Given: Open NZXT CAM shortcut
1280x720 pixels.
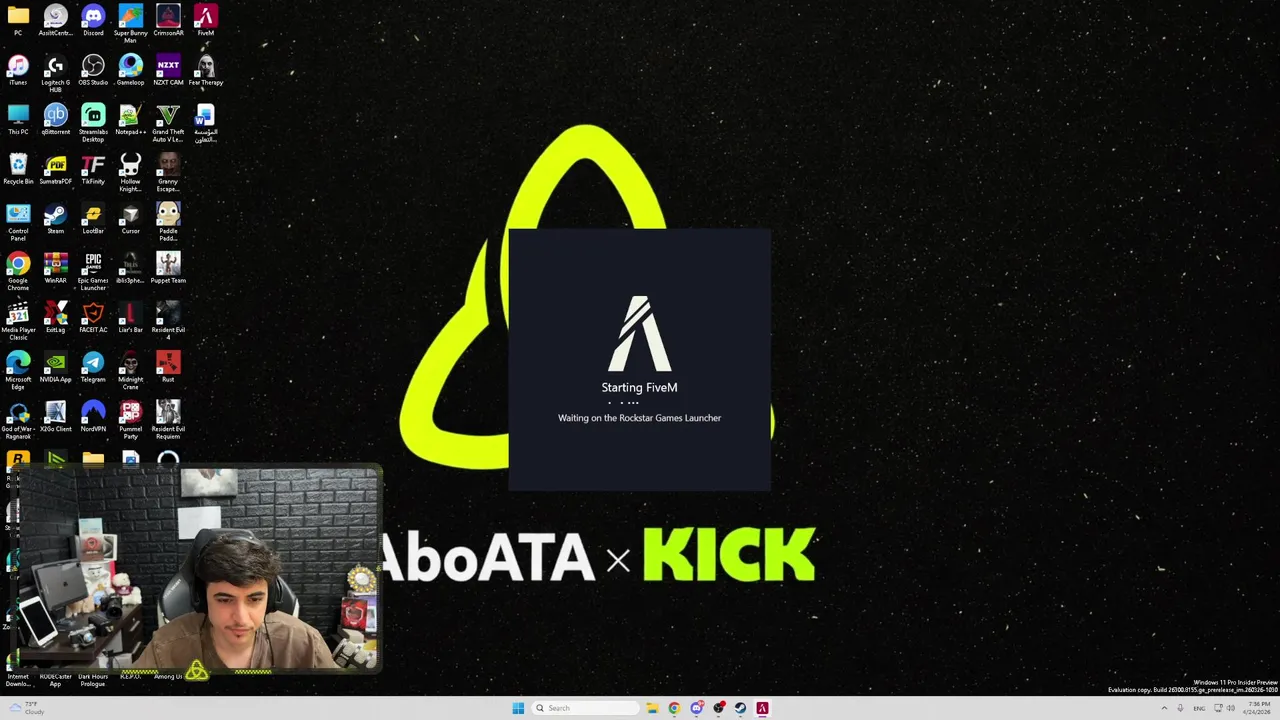Looking at the screenshot, I should click(168, 70).
